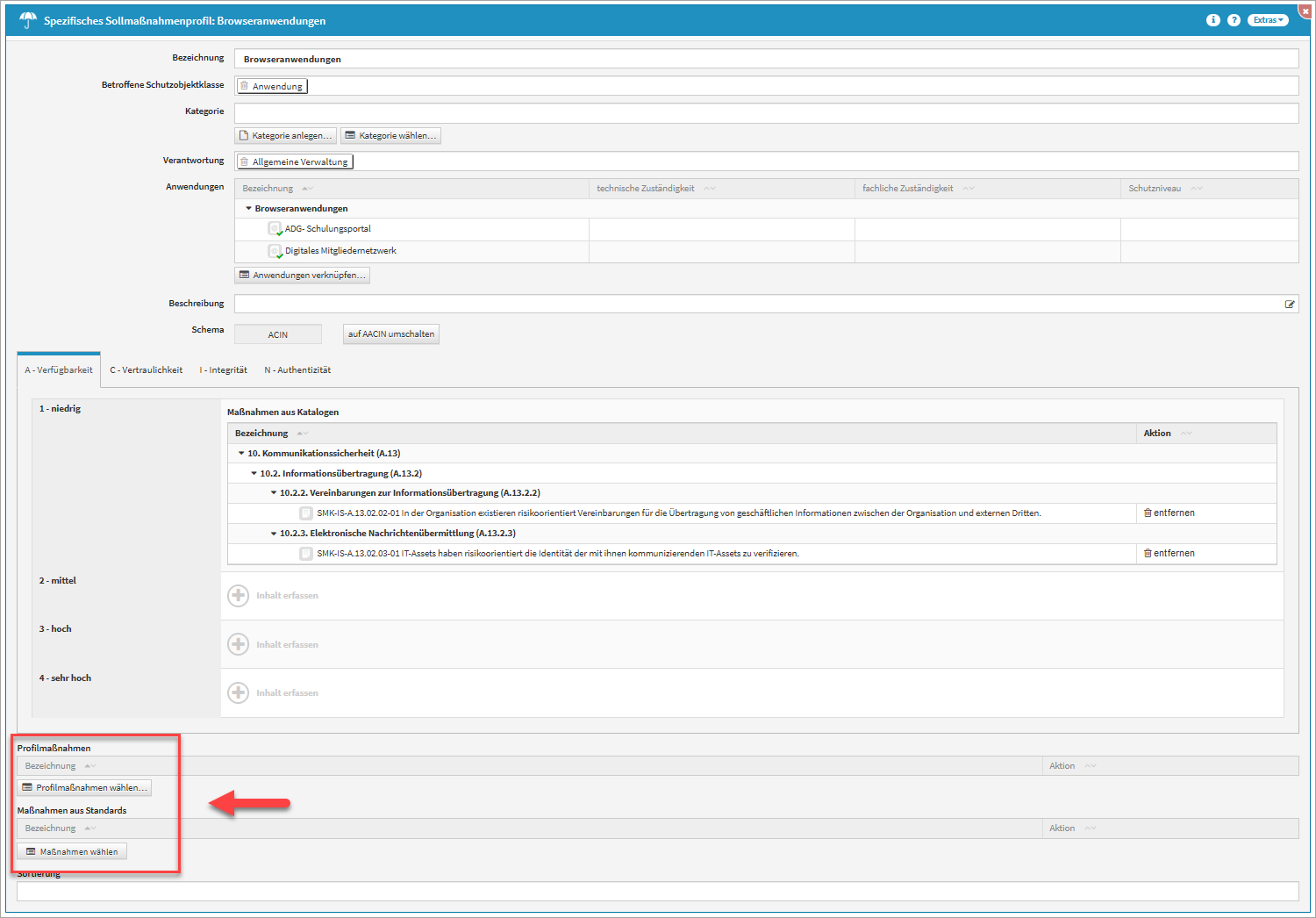Open the Extras dropdown menu
The width and height of the screenshot is (1316, 918).
[1269, 20]
